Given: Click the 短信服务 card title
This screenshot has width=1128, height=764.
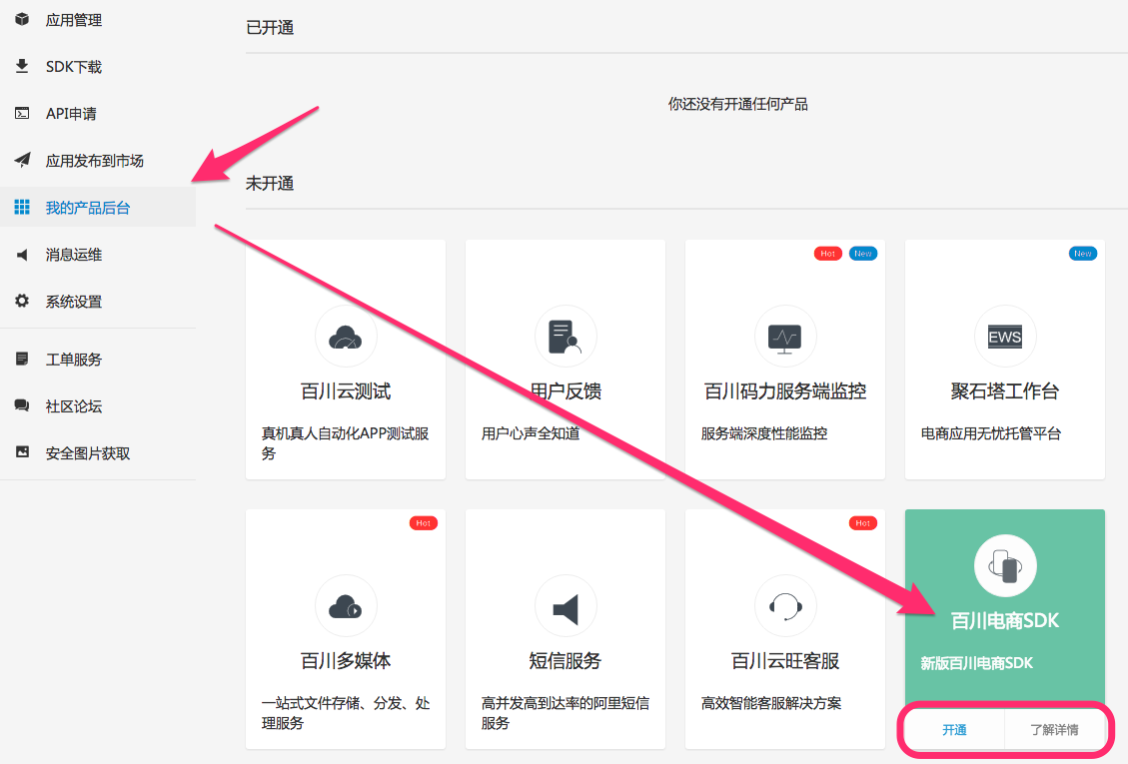Looking at the screenshot, I should pos(565,660).
